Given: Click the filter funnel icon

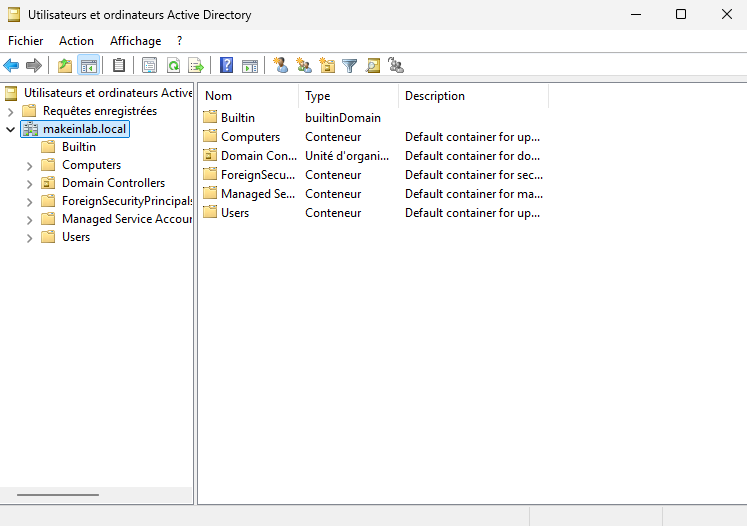Looking at the screenshot, I should tap(350, 66).
